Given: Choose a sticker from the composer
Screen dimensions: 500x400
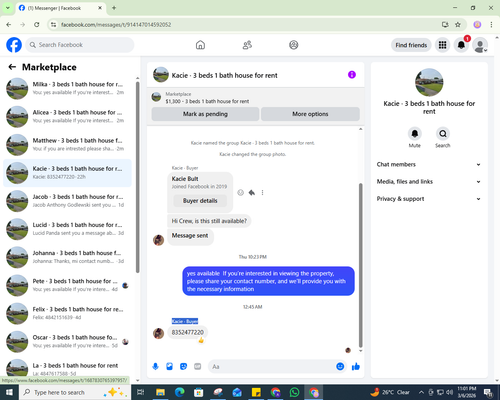Looking at the screenshot, I should 183,367.
